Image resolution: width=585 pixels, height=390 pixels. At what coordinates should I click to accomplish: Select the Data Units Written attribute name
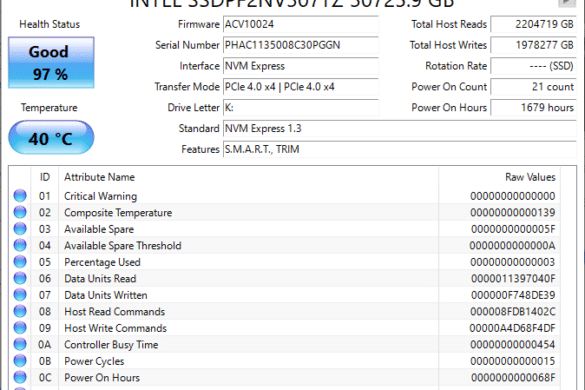106,295
